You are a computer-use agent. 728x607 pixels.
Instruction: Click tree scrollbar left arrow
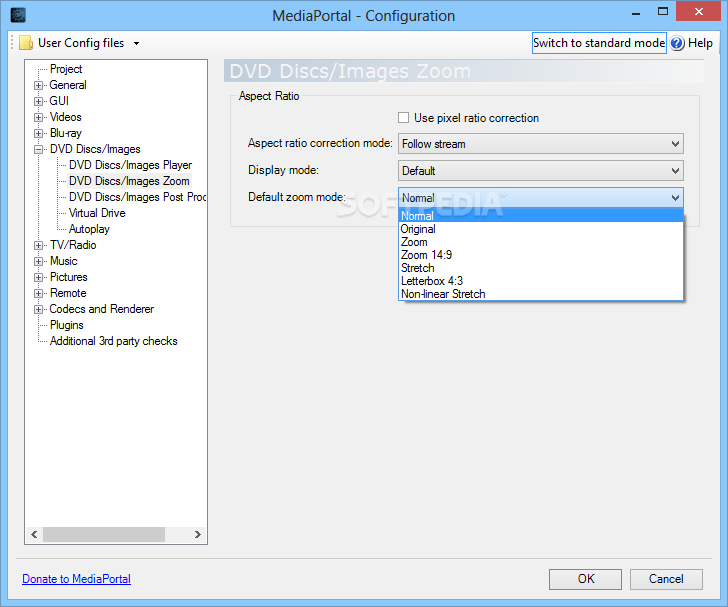[x=34, y=535]
